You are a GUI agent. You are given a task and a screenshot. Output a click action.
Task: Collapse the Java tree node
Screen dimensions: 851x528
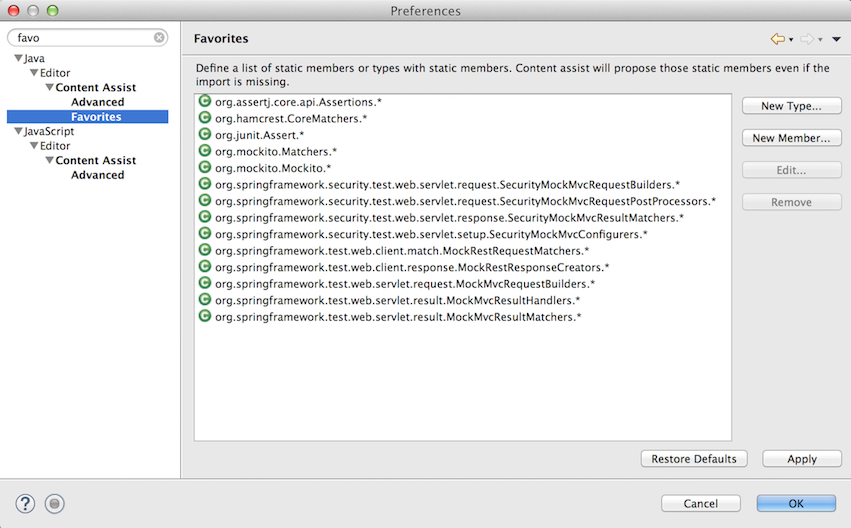pyautogui.click(x=18, y=58)
